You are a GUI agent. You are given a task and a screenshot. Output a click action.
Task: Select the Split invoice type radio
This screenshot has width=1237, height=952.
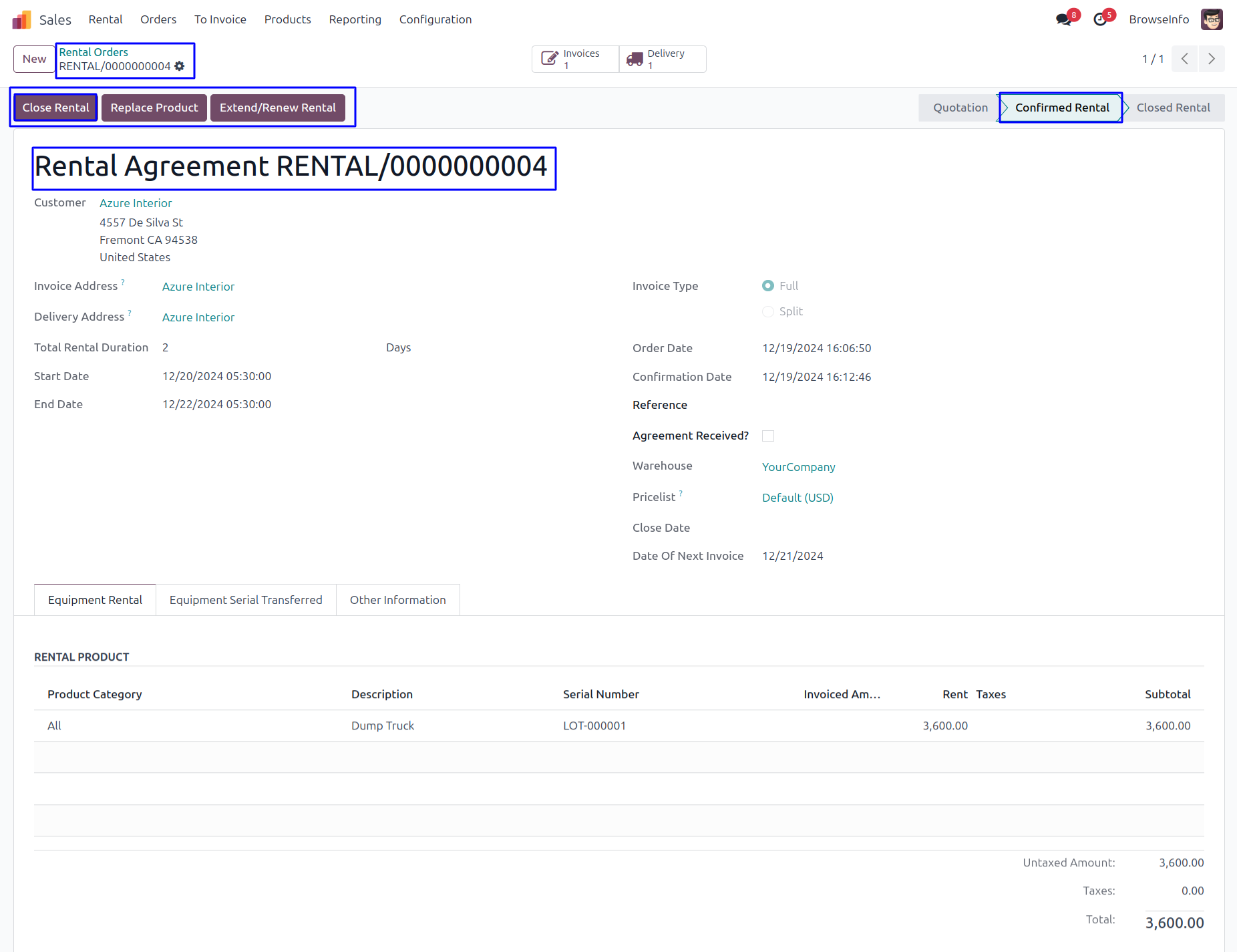click(768, 311)
